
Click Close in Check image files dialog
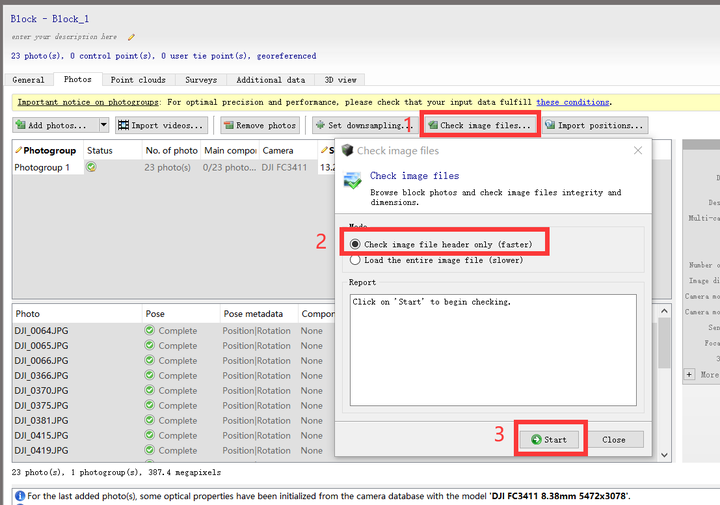pyautogui.click(x=613, y=439)
